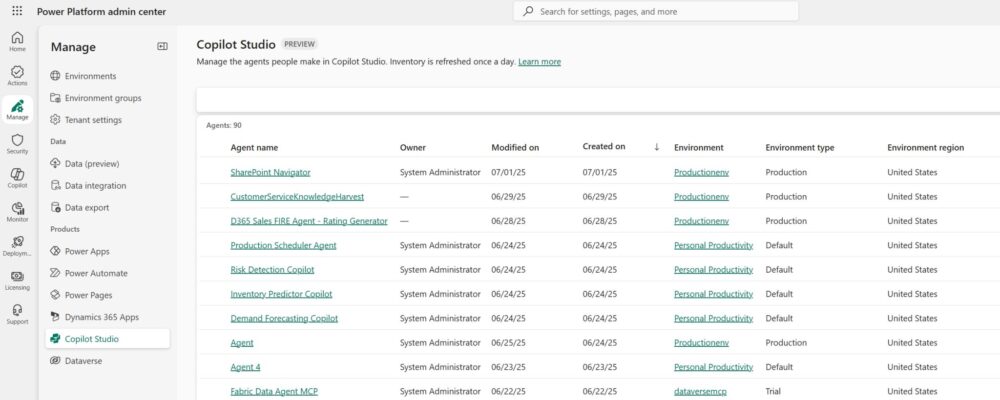Open Monitor in the left rail
Screen dimensions: 1000x400
tap(17, 212)
